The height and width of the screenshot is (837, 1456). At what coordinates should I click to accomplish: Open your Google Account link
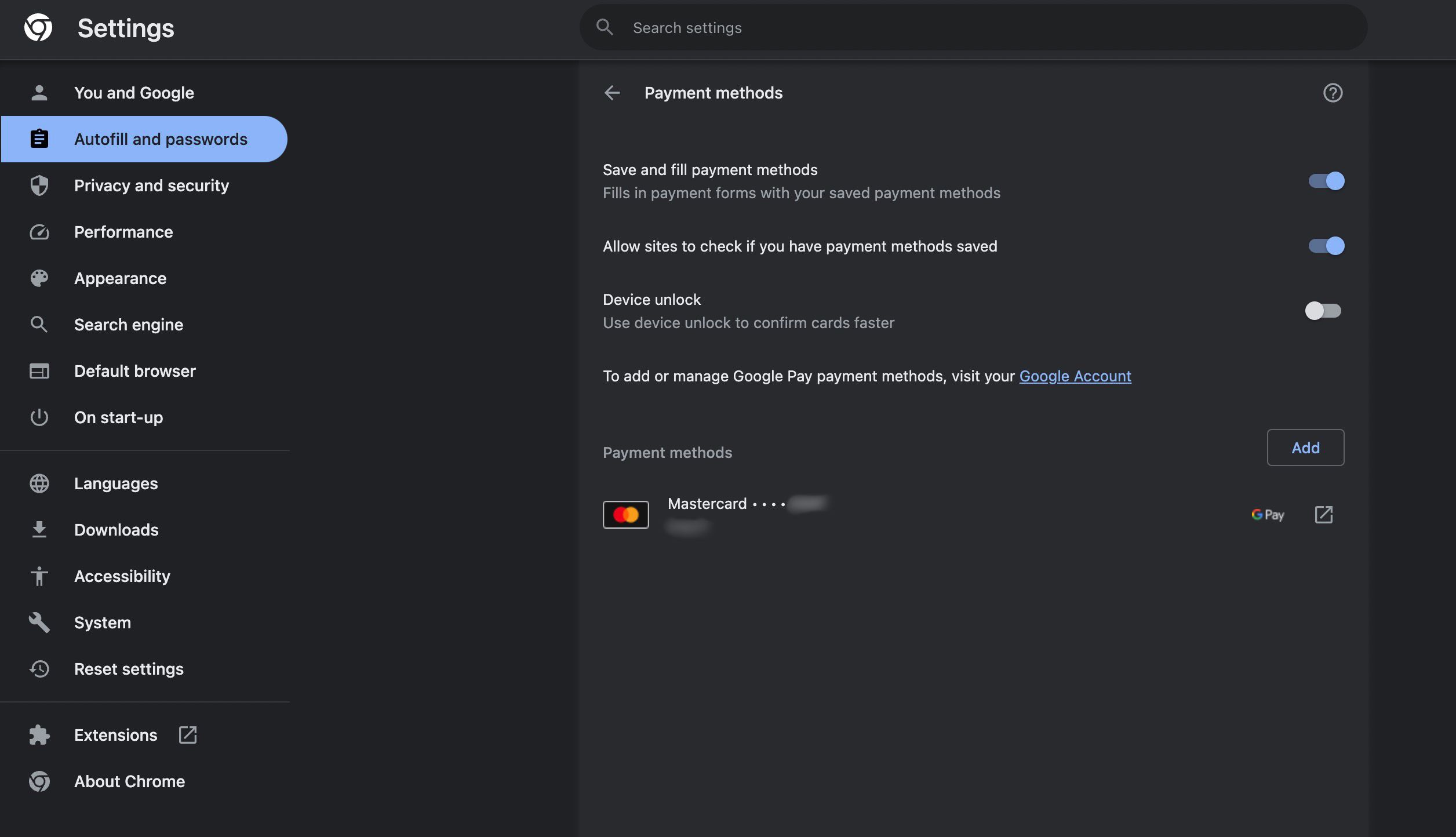click(x=1076, y=375)
